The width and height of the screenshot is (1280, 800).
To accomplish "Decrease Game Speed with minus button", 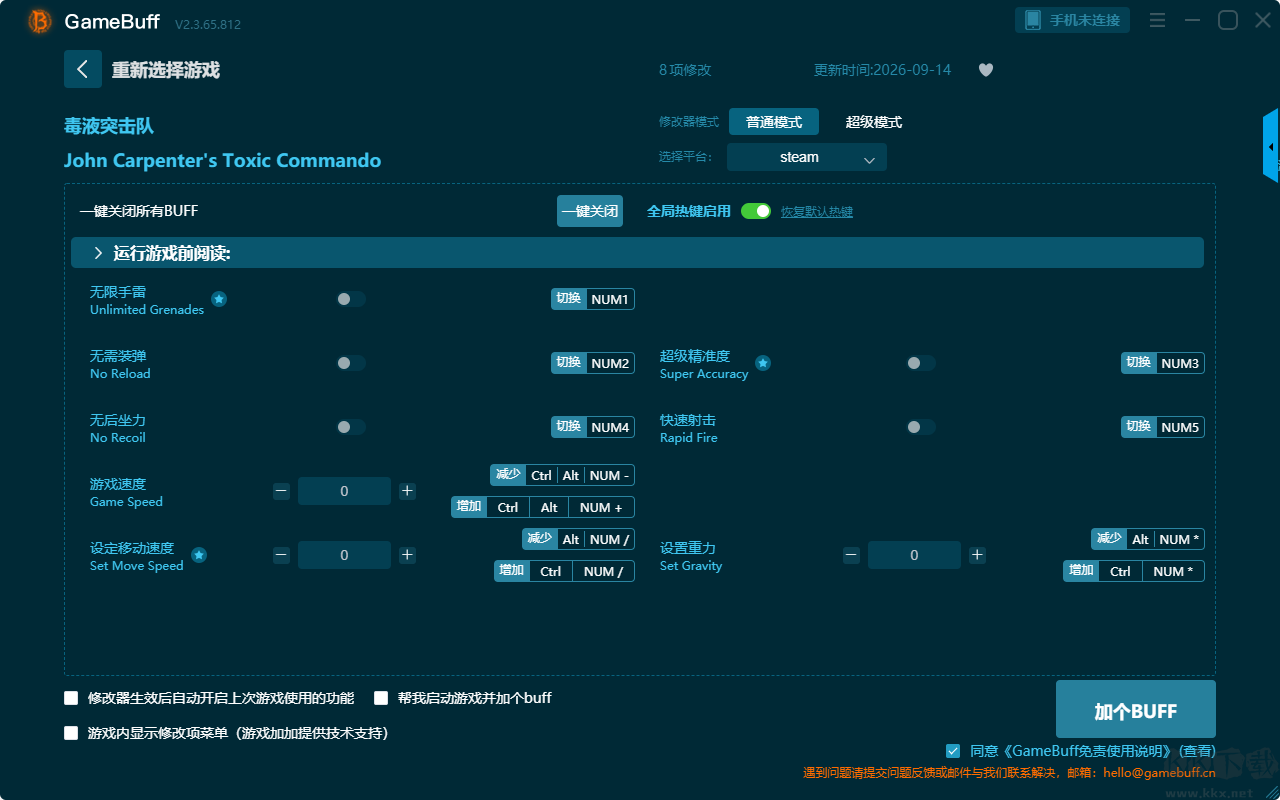I will (281, 491).
